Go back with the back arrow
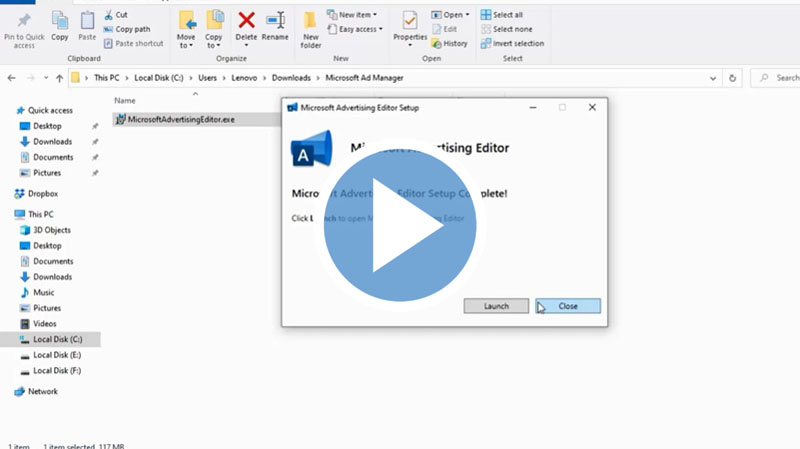The width and height of the screenshot is (800, 449). click(x=11, y=78)
